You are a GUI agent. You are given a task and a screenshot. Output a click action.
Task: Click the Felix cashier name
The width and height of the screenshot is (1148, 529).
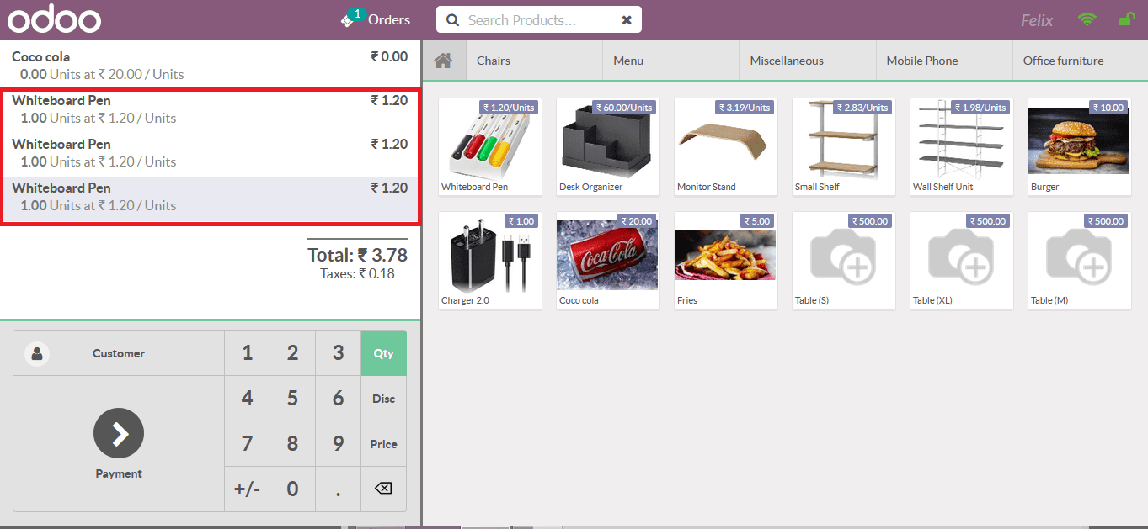point(1037,20)
